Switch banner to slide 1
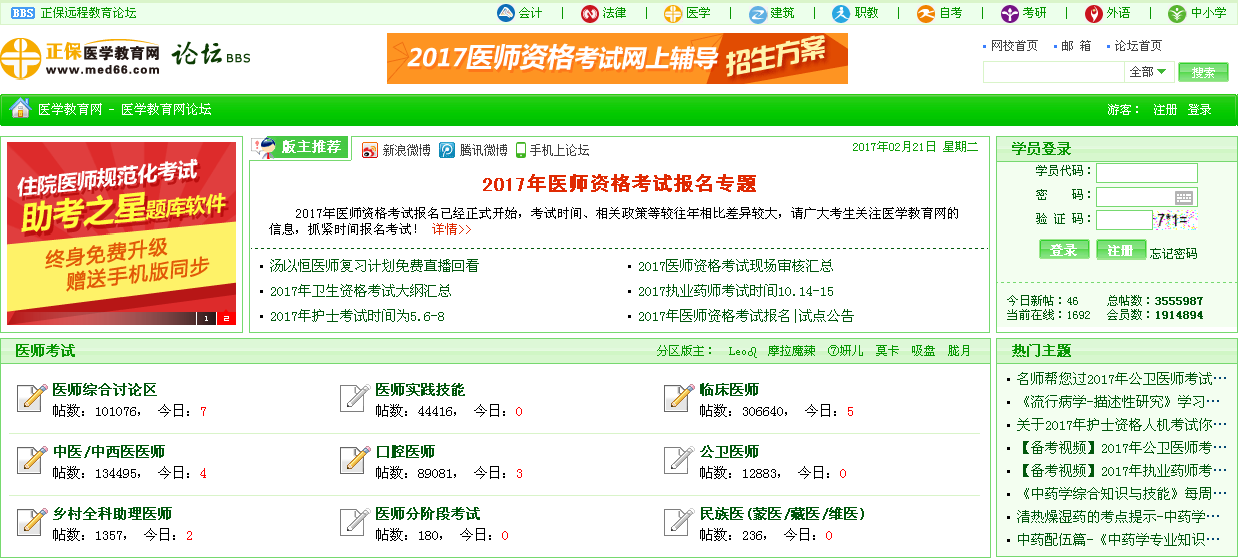The image size is (1238, 559). [x=207, y=318]
